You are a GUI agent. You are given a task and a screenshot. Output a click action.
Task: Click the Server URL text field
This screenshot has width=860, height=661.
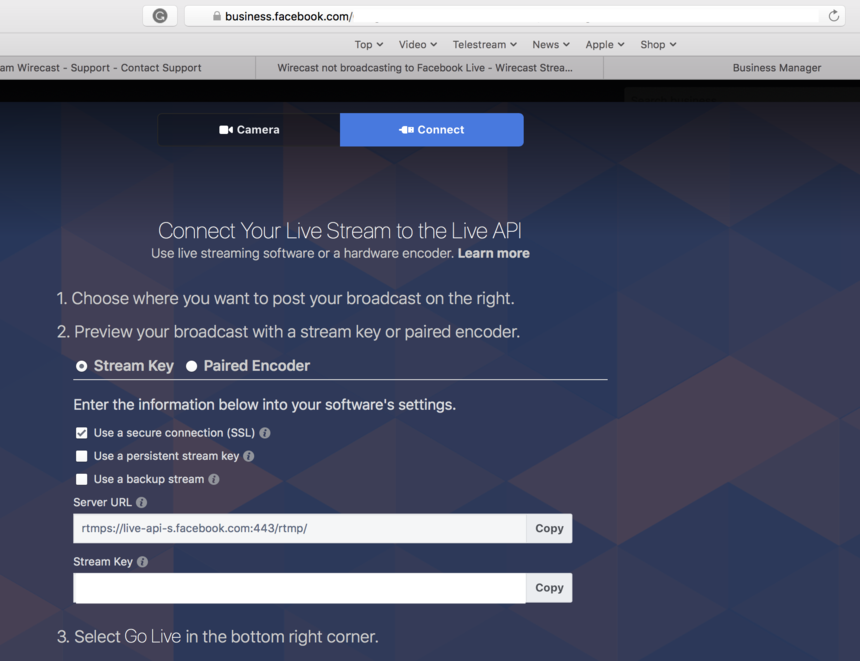click(300, 528)
